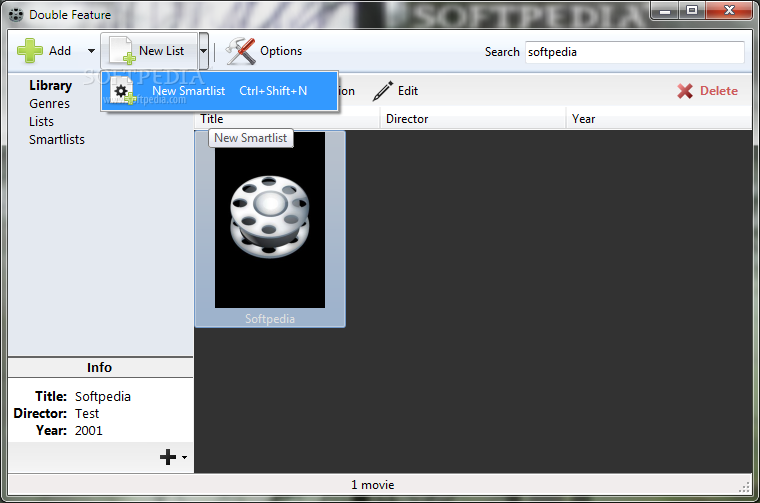
Task: Open Smartlists in the sidebar
Action: [57, 140]
